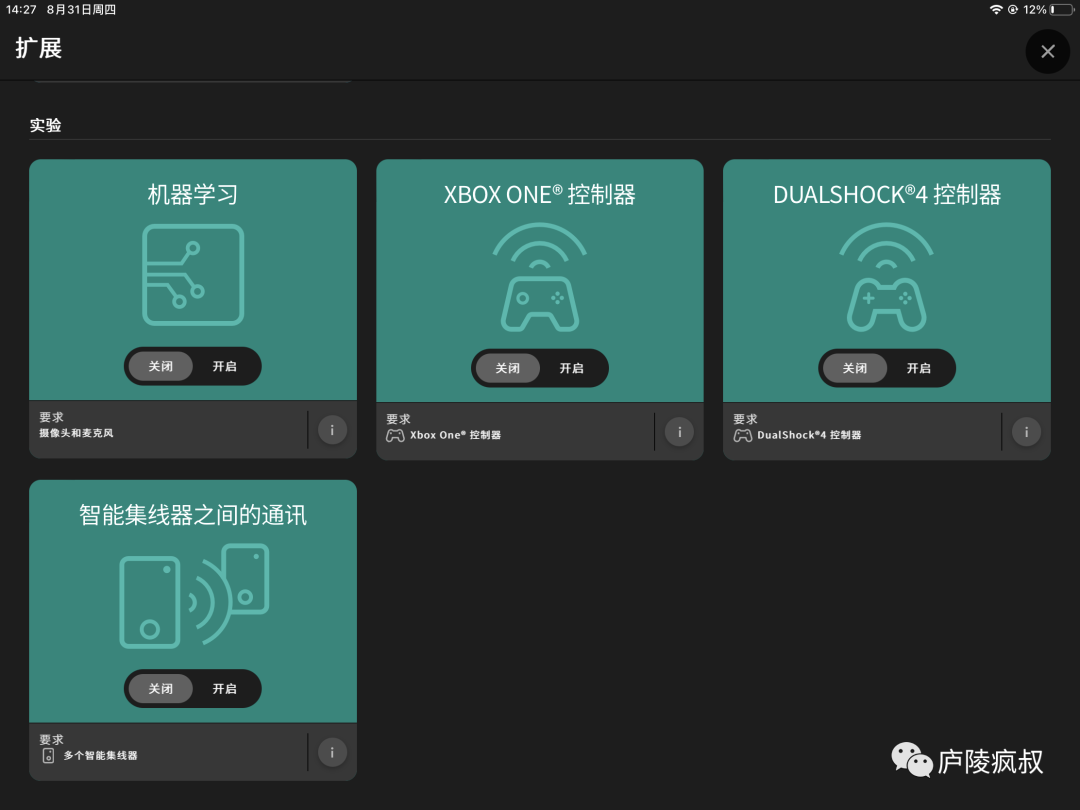Click 要求 label in the DUALSHOCK 4 控制器 card
The image size is (1080, 810).
tap(746, 419)
